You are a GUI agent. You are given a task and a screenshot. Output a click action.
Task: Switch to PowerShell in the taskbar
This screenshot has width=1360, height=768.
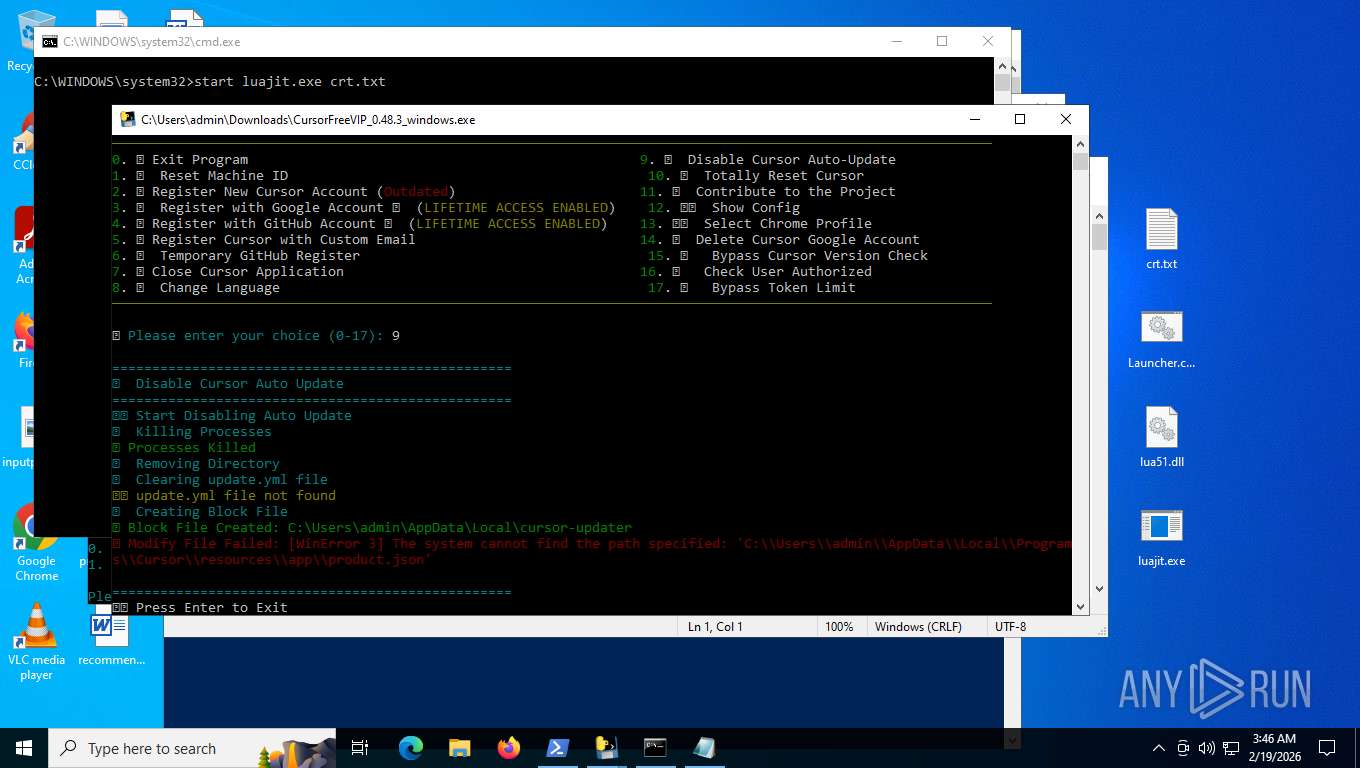click(557, 748)
